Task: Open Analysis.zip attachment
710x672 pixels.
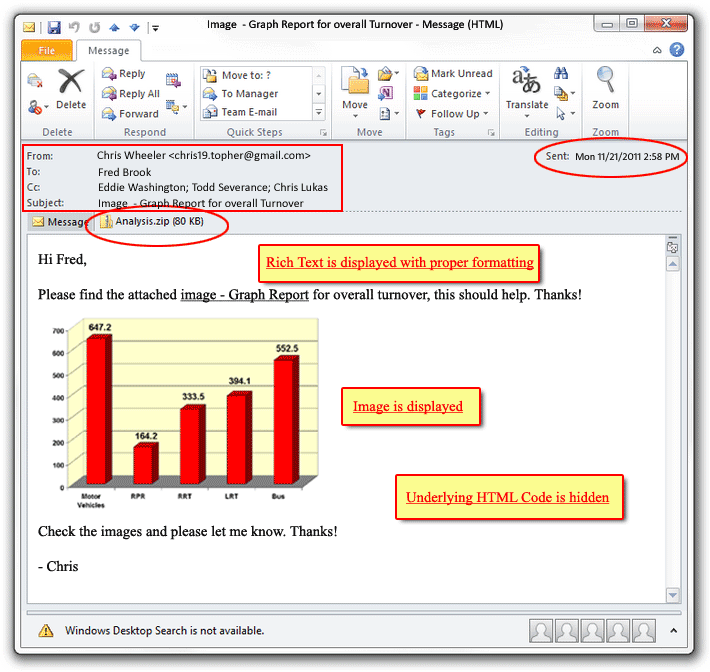Action: [152, 221]
